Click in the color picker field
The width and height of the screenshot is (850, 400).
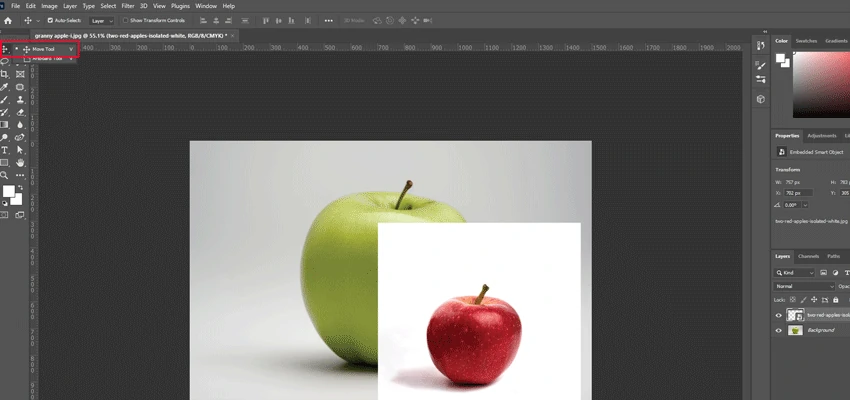pos(821,85)
